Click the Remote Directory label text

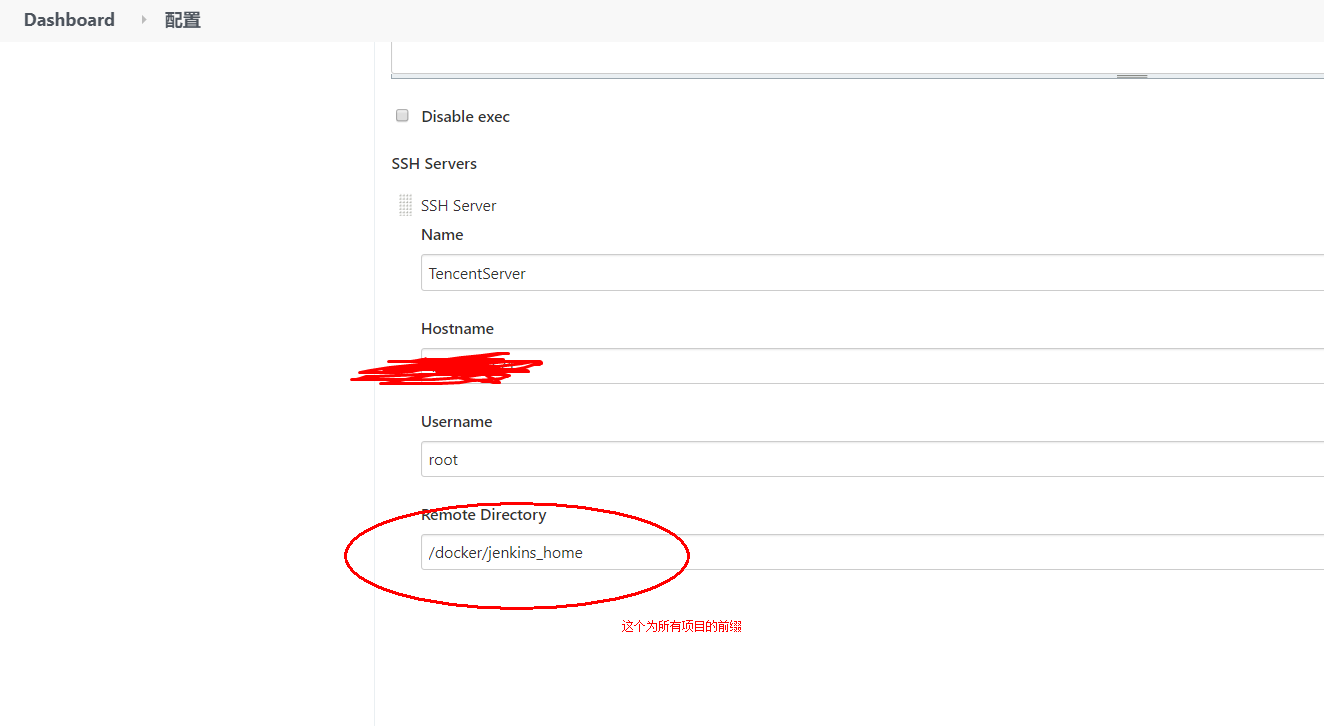[483, 514]
